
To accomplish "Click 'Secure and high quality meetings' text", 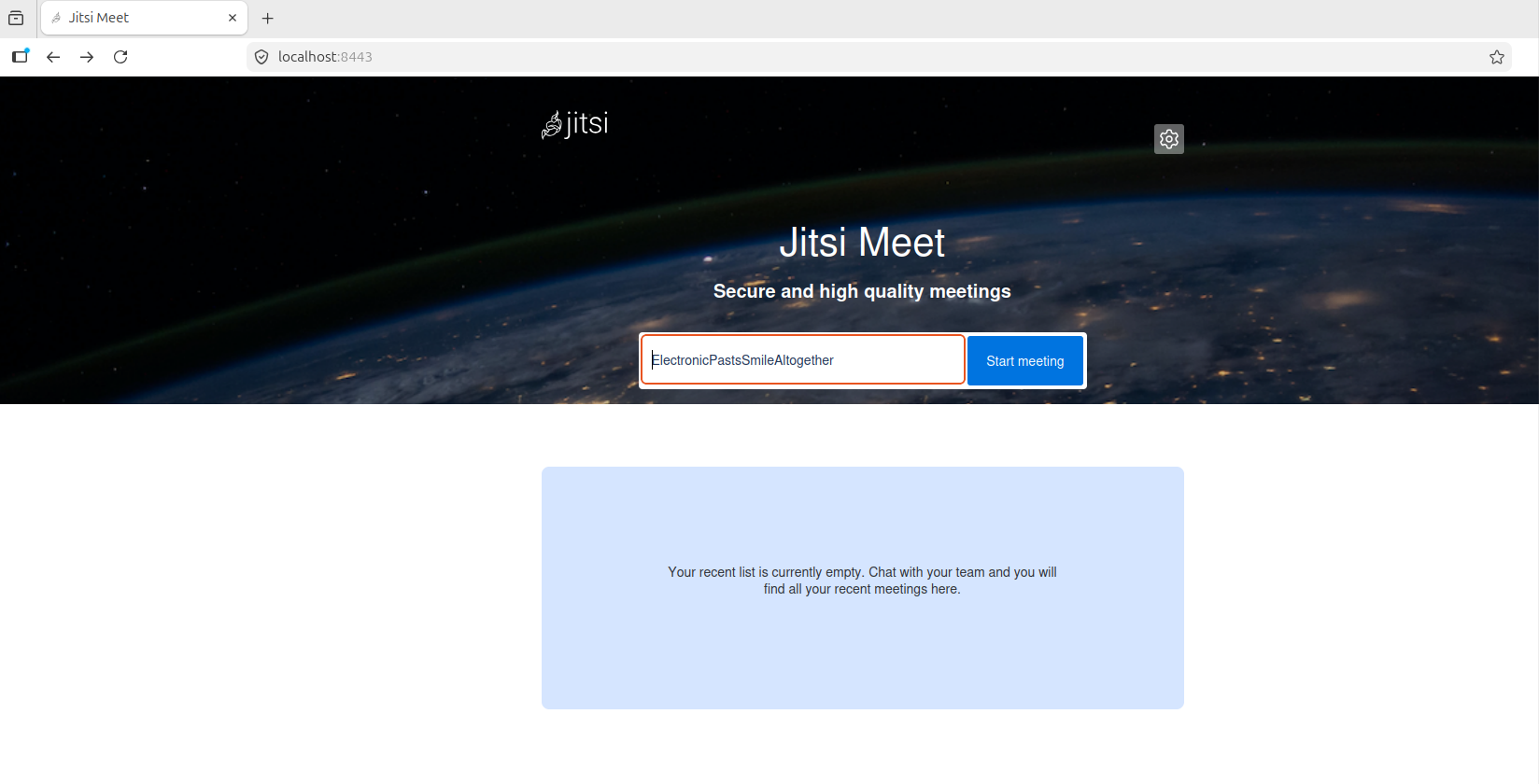I will (x=862, y=291).
